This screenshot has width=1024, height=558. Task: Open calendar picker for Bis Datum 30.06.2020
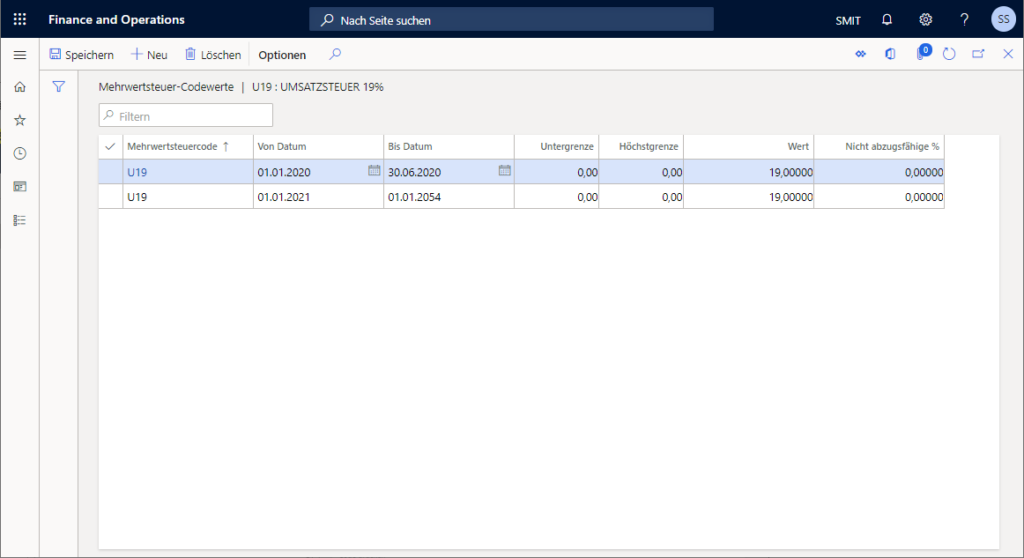tap(505, 171)
